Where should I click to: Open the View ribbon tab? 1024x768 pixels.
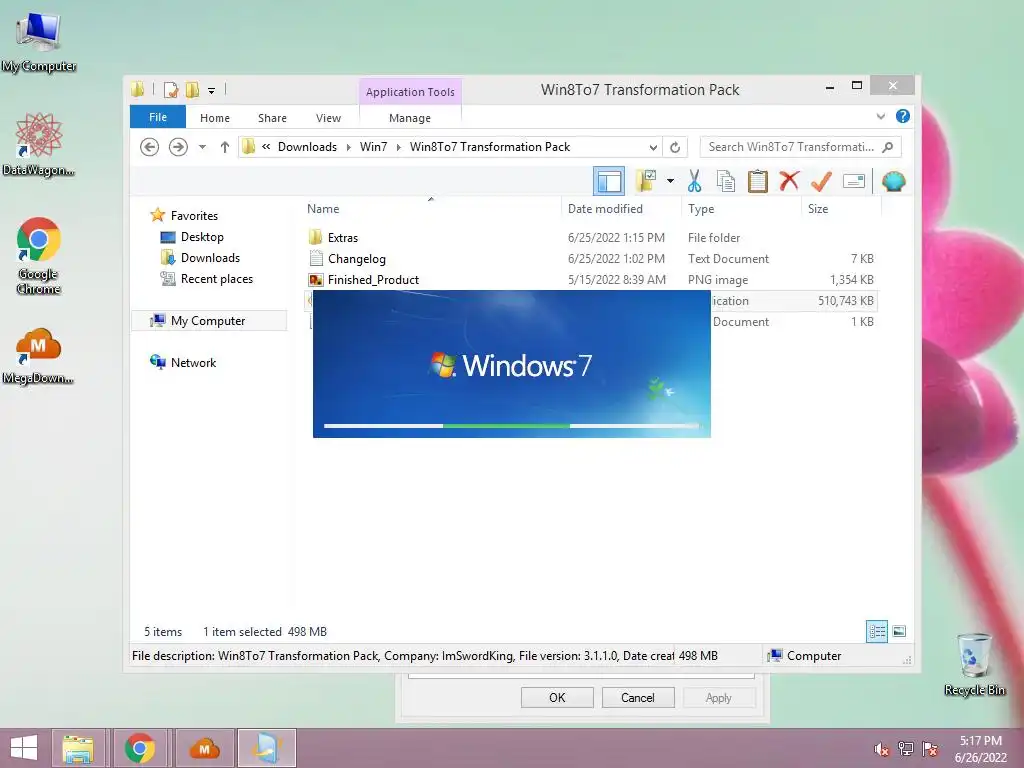(x=328, y=118)
